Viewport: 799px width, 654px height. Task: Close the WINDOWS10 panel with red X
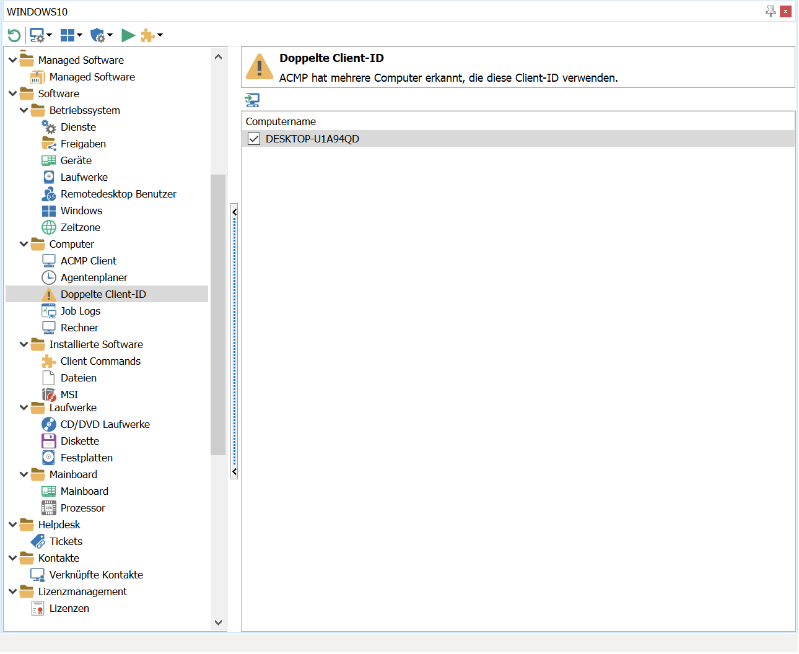[x=786, y=11]
